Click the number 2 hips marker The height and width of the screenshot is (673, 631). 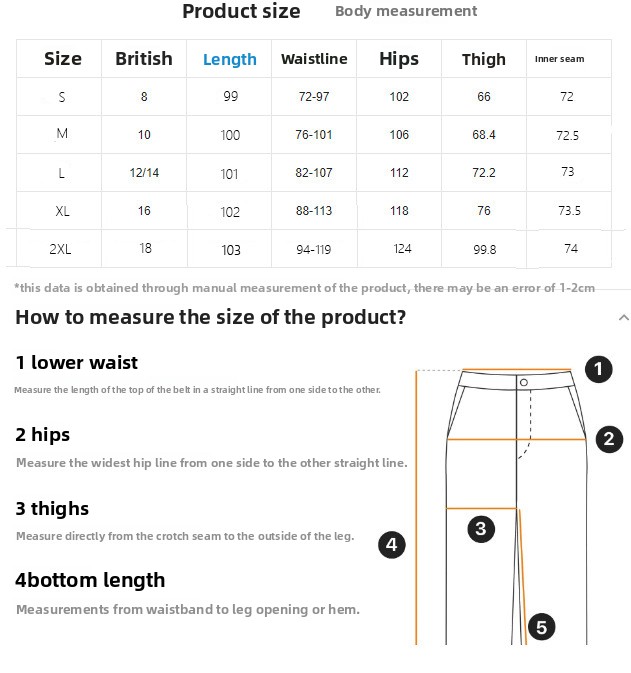[x=609, y=439]
